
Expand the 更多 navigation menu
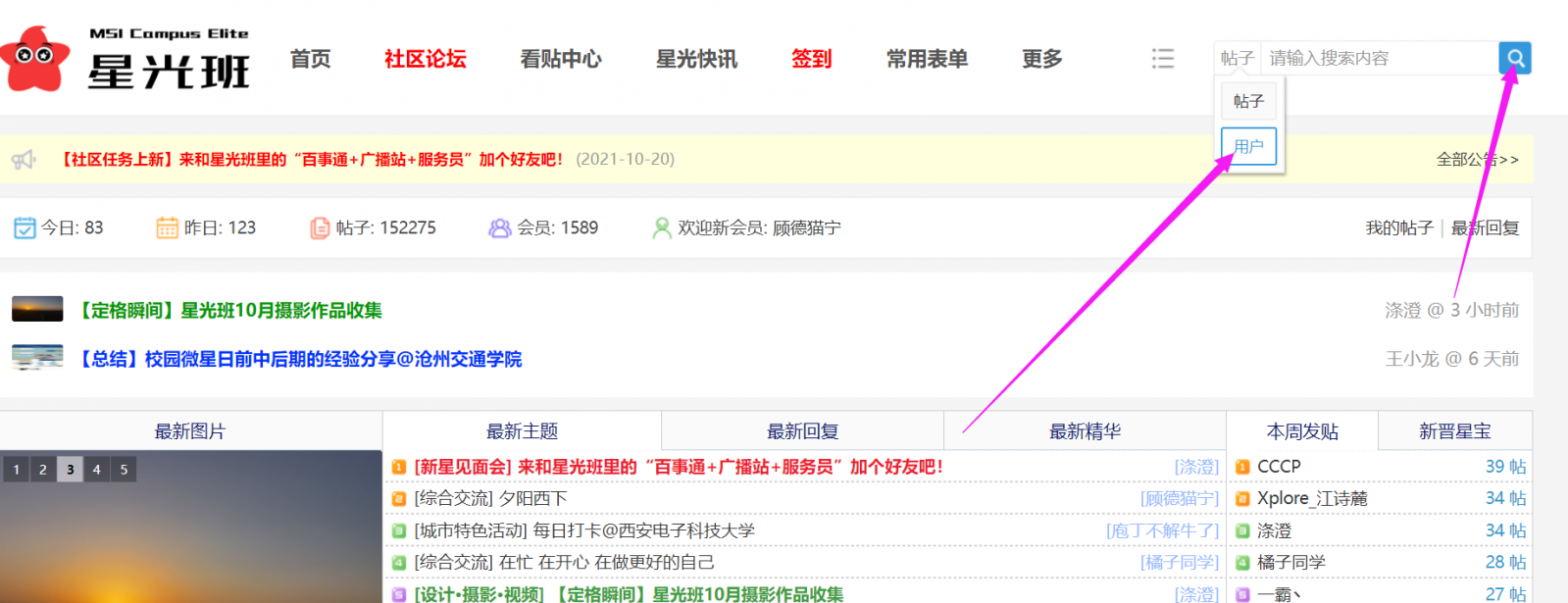tap(1042, 59)
